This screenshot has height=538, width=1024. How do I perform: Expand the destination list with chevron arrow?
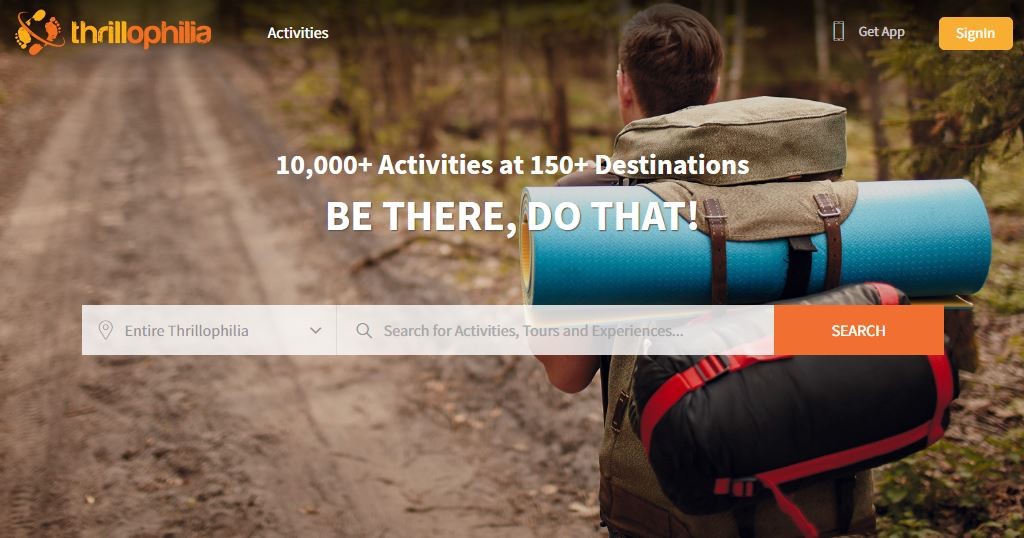coord(315,330)
